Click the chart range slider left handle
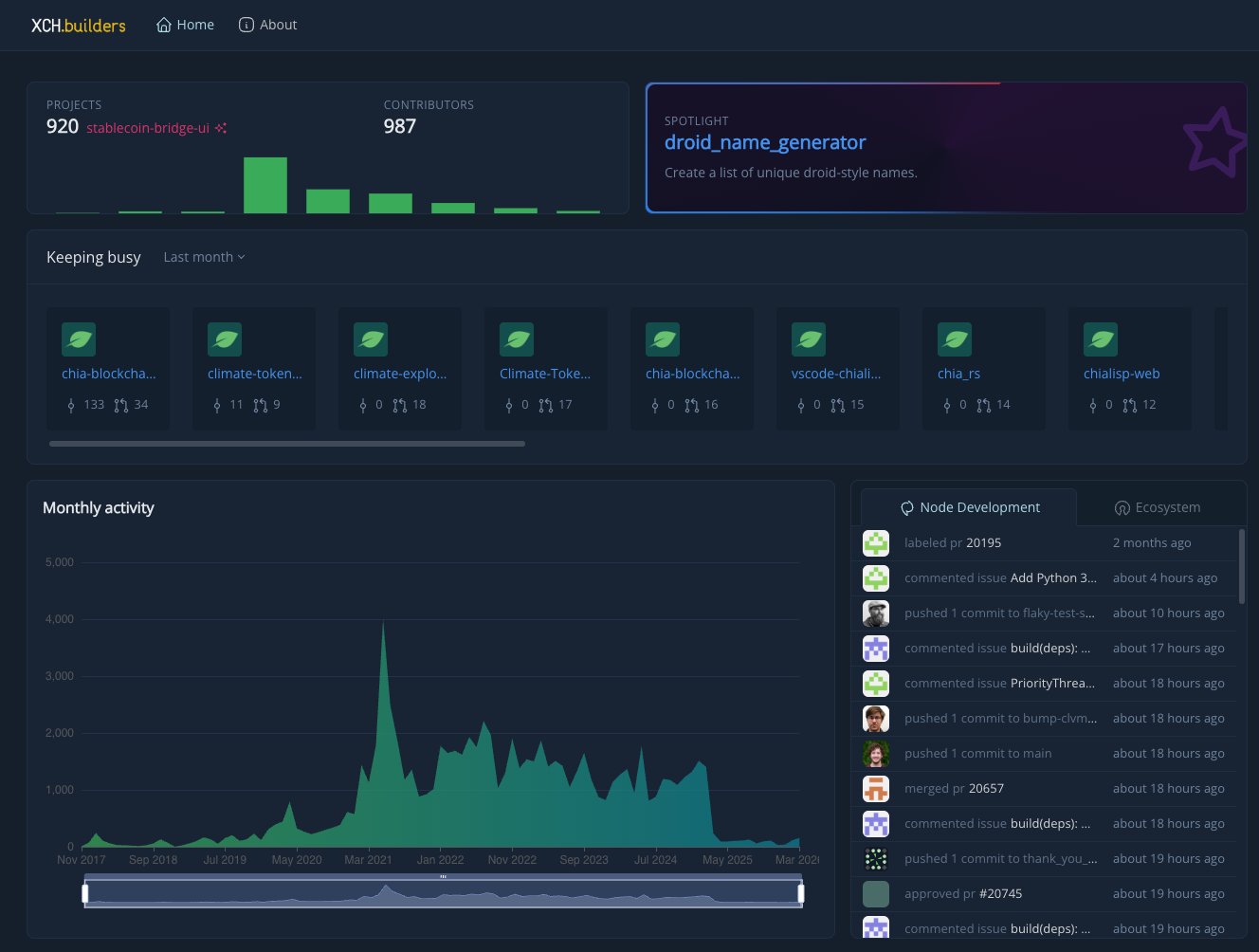The height and width of the screenshot is (952, 1259). [85, 893]
